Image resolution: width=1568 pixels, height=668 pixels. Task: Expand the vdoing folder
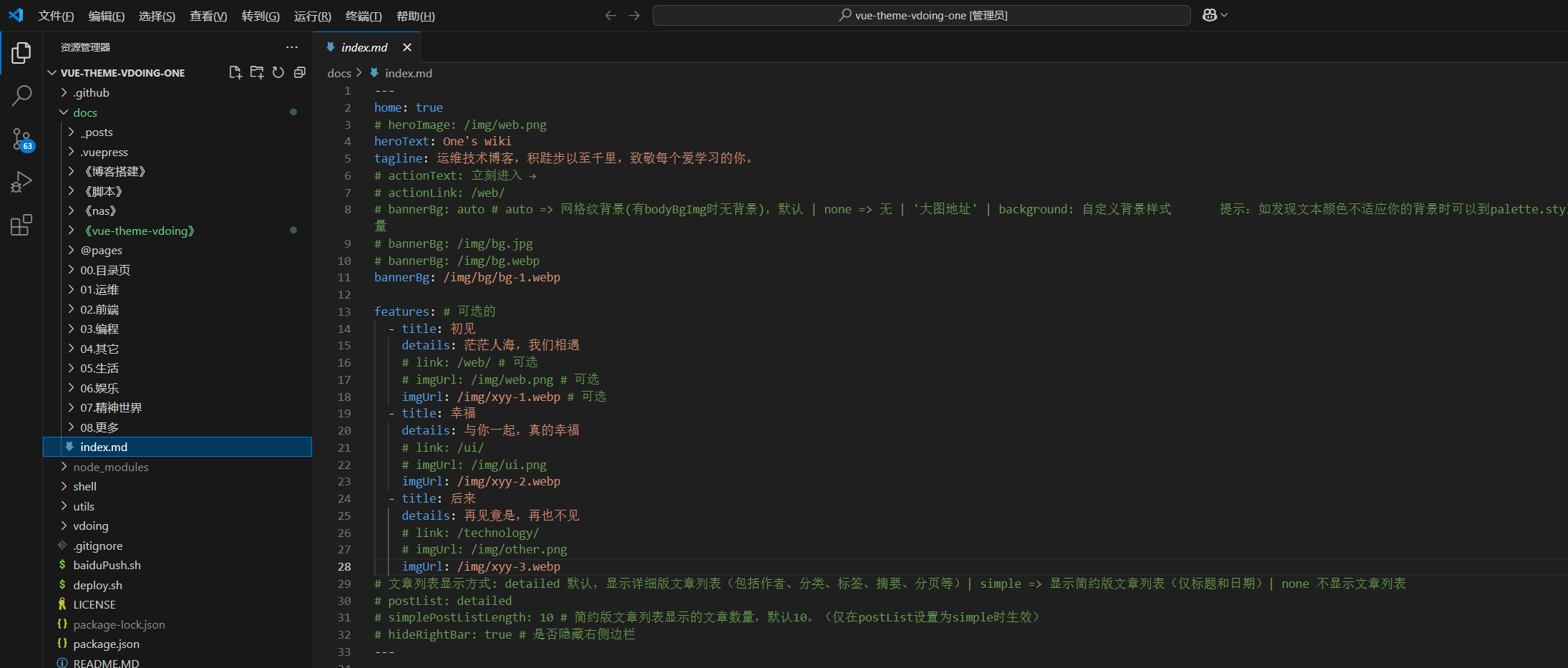[177, 526]
